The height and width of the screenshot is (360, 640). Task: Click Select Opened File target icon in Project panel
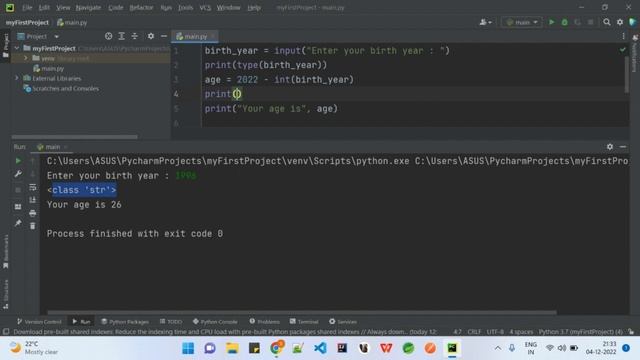[108, 36]
